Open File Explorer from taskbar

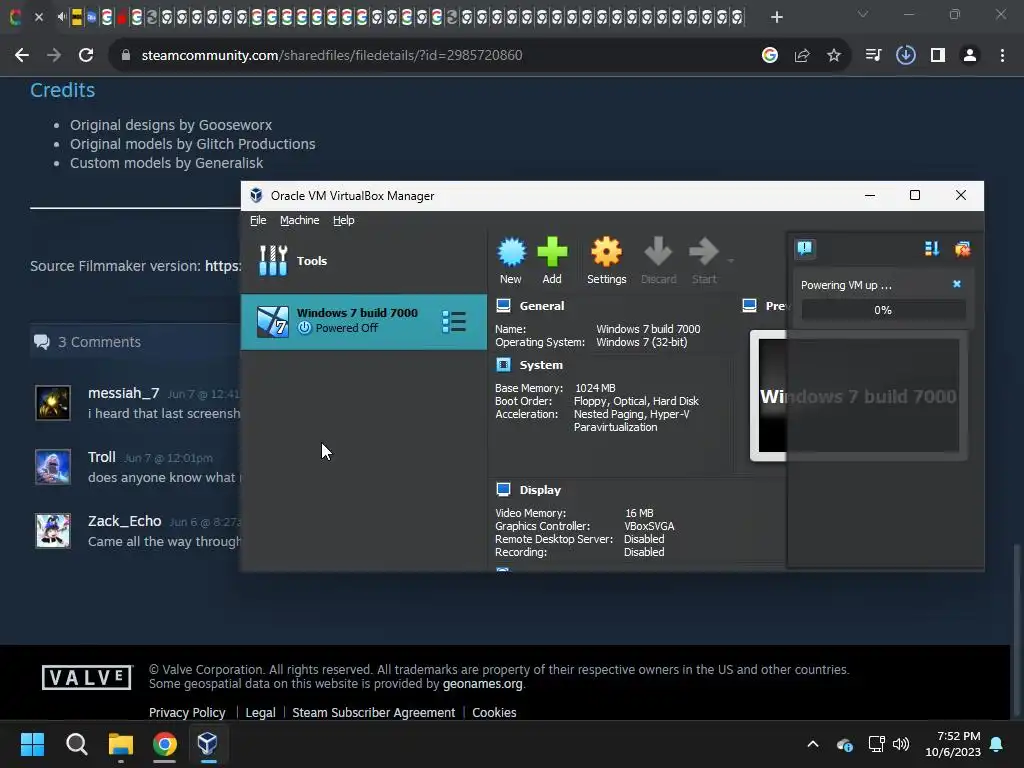pyautogui.click(x=120, y=744)
